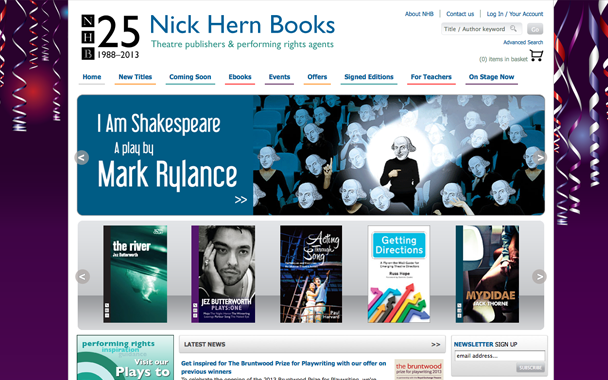Click the About NHB link

coord(419,14)
